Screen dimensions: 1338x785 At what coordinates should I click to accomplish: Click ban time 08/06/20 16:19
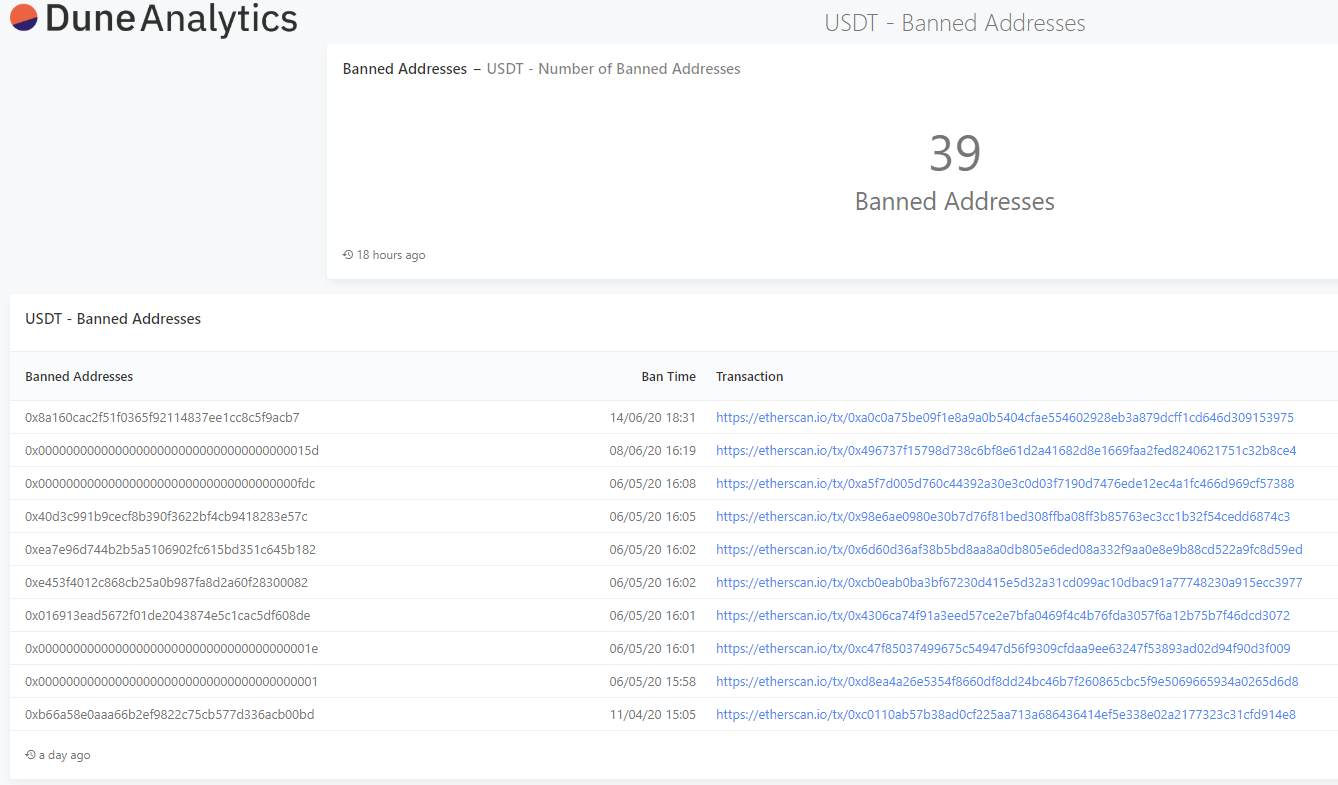[x=653, y=451]
